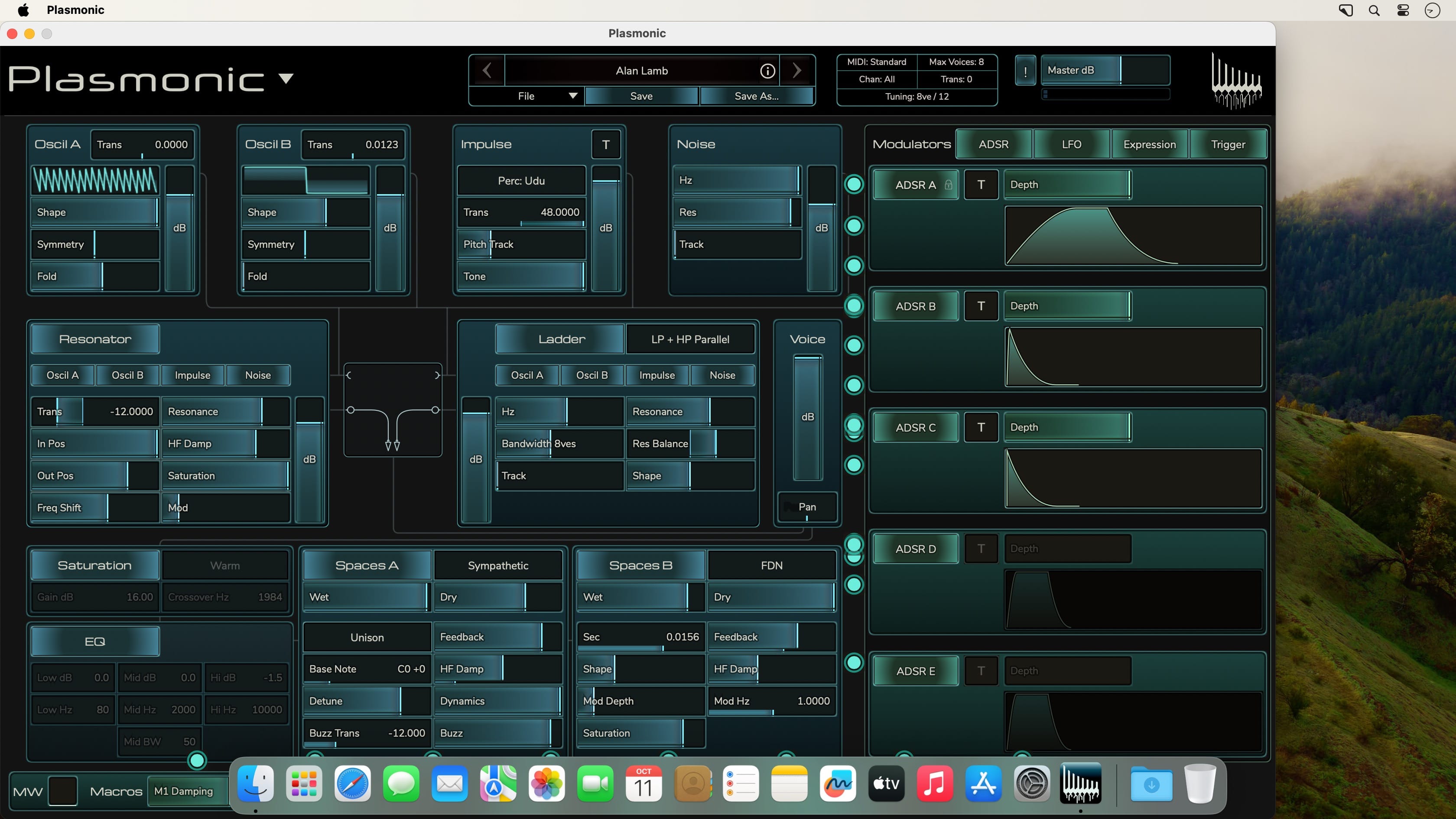
Task: Click the filter routing diagram
Action: (x=393, y=410)
